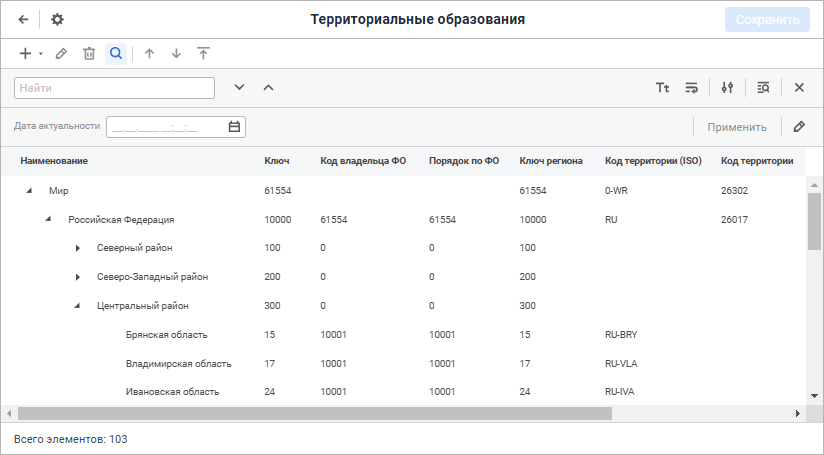Click the Применить button

(x=736, y=127)
